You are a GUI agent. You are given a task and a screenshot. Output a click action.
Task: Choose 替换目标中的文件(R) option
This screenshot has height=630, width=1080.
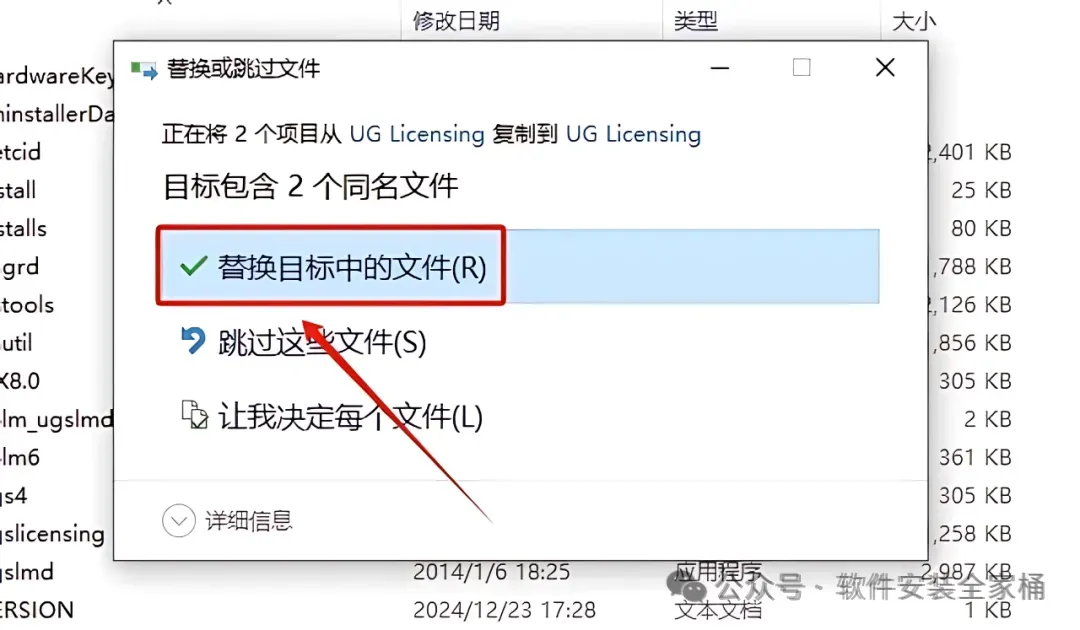click(518, 266)
